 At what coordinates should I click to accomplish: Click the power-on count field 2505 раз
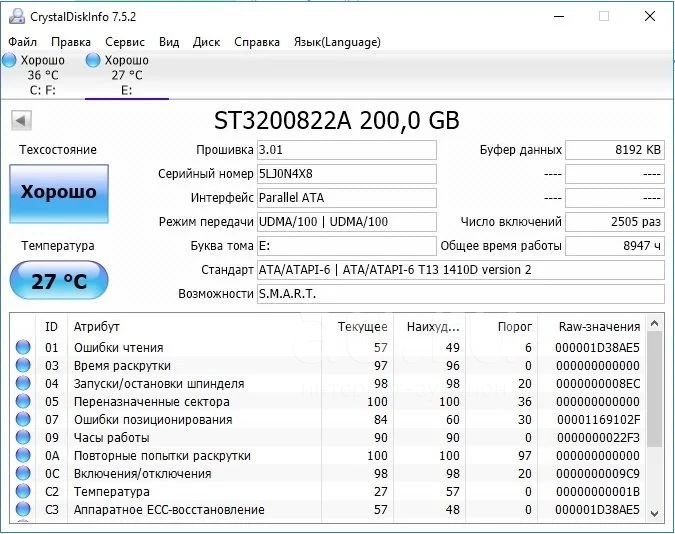click(x=615, y=222)
